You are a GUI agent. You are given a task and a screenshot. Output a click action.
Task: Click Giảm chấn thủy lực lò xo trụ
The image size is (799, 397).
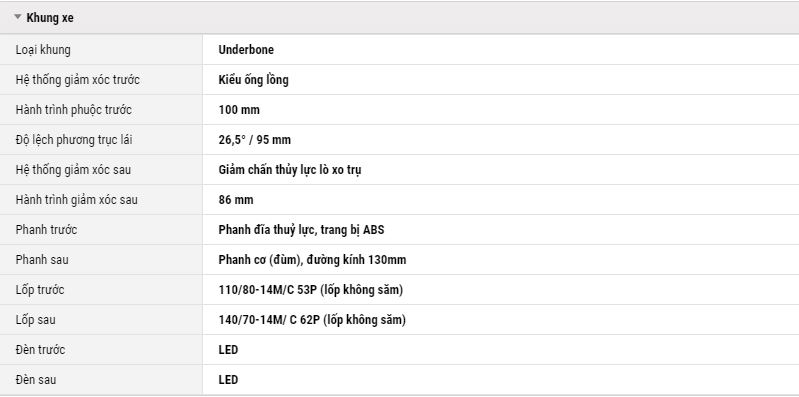pyautogui.click(x=290, y=170)
